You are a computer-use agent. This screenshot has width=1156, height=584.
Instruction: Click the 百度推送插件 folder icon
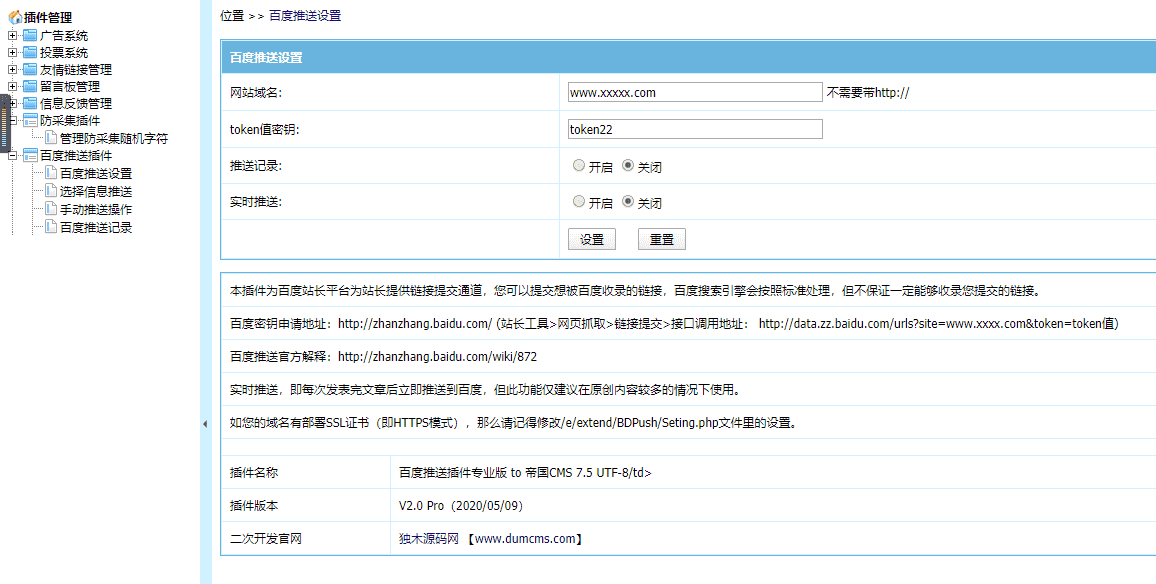[29, 156]
